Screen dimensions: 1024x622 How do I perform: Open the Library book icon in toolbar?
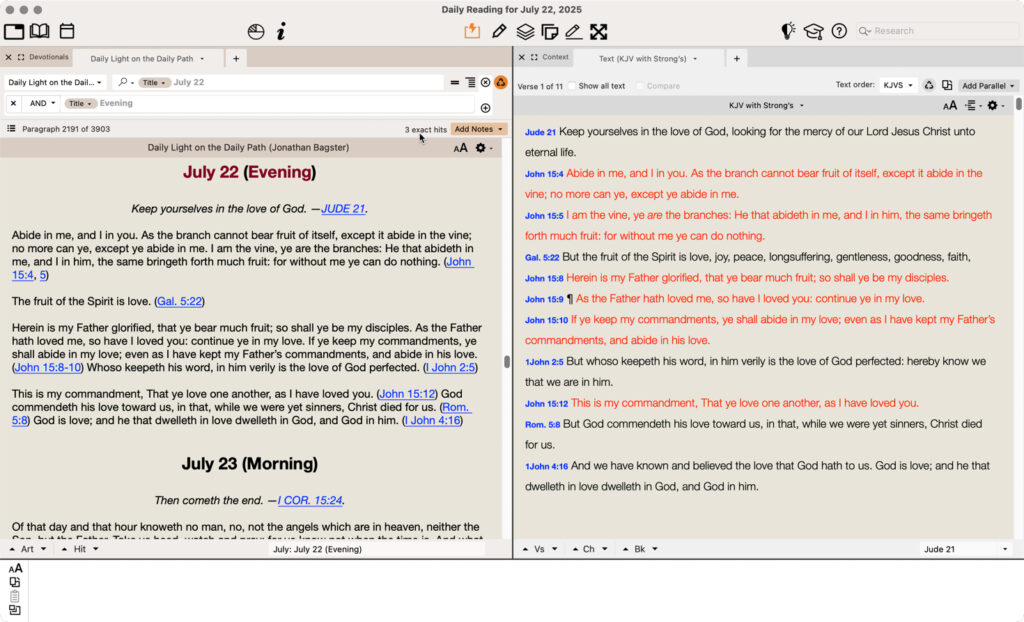pos(39,31)
